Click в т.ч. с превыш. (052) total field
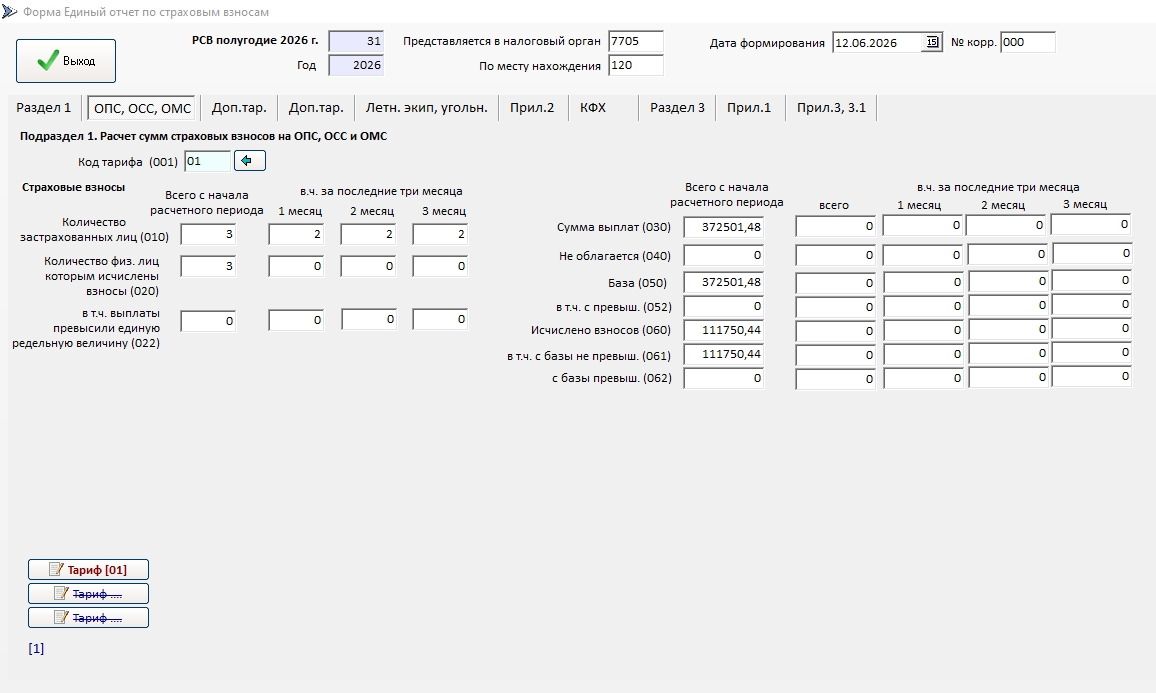Viewport: 1156px width, 693px height. [x=723, y=306]
